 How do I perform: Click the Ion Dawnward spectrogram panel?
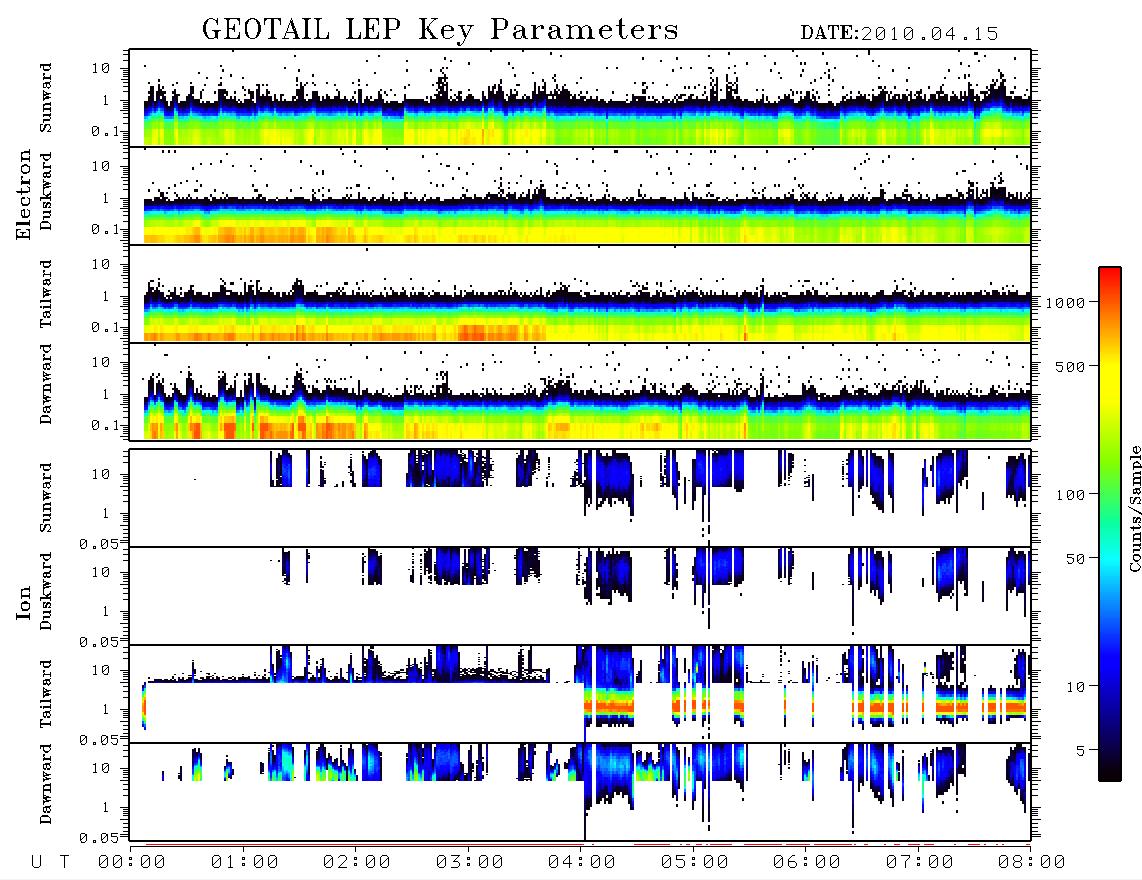tap(580, 791)
